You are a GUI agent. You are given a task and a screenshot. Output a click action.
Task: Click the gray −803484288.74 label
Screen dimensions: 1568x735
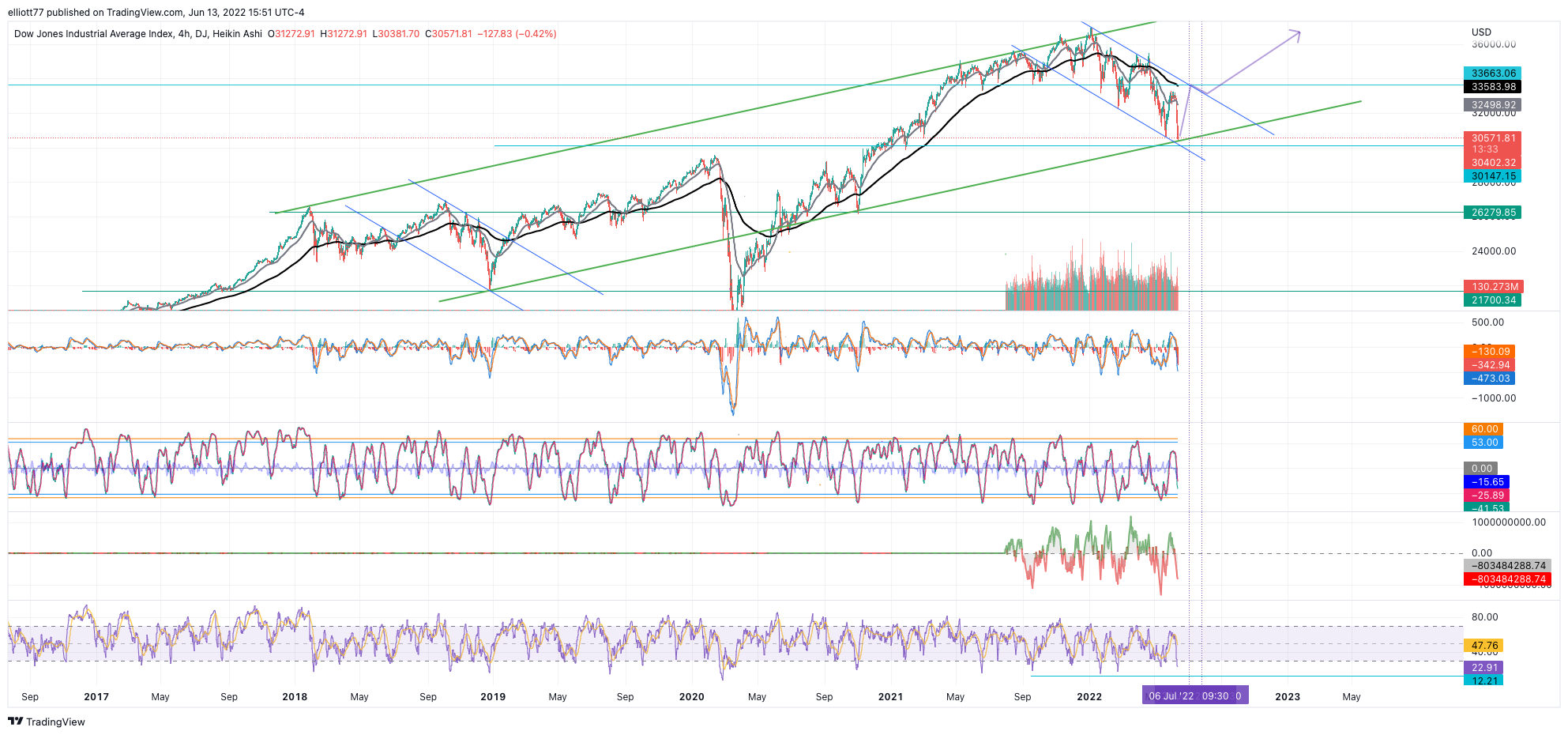tap(1507, 566)
